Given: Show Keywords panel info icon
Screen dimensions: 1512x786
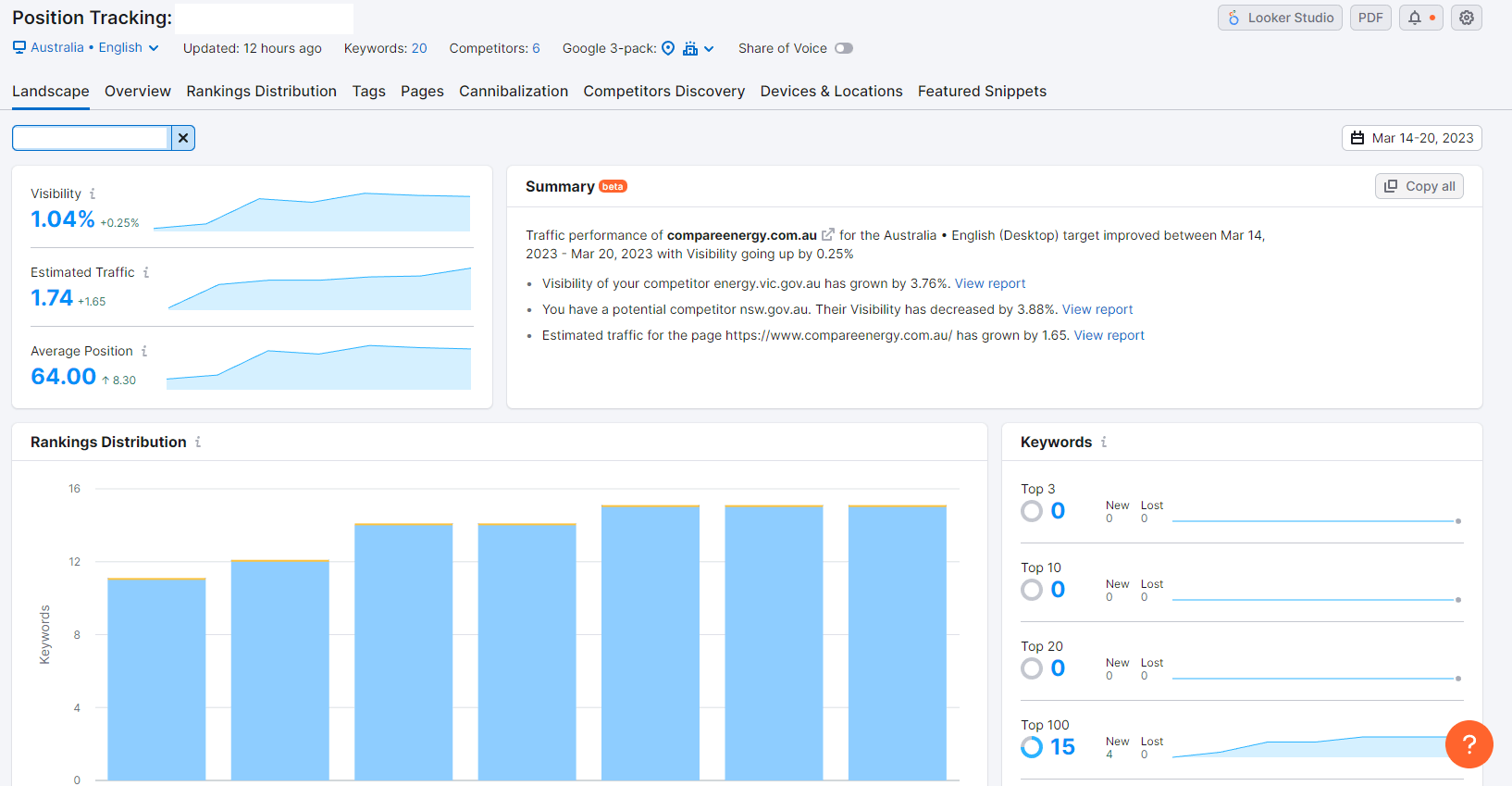Looking at the screenshot, I should pos(1104,443).
